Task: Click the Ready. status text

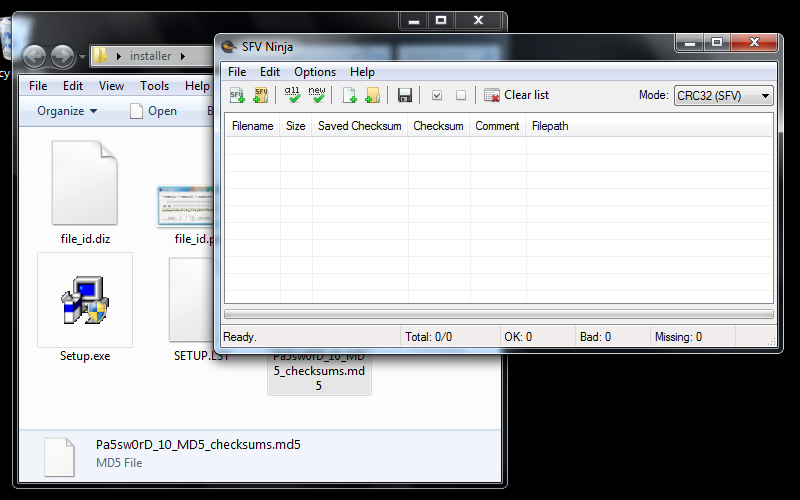Action: [240, 337]
